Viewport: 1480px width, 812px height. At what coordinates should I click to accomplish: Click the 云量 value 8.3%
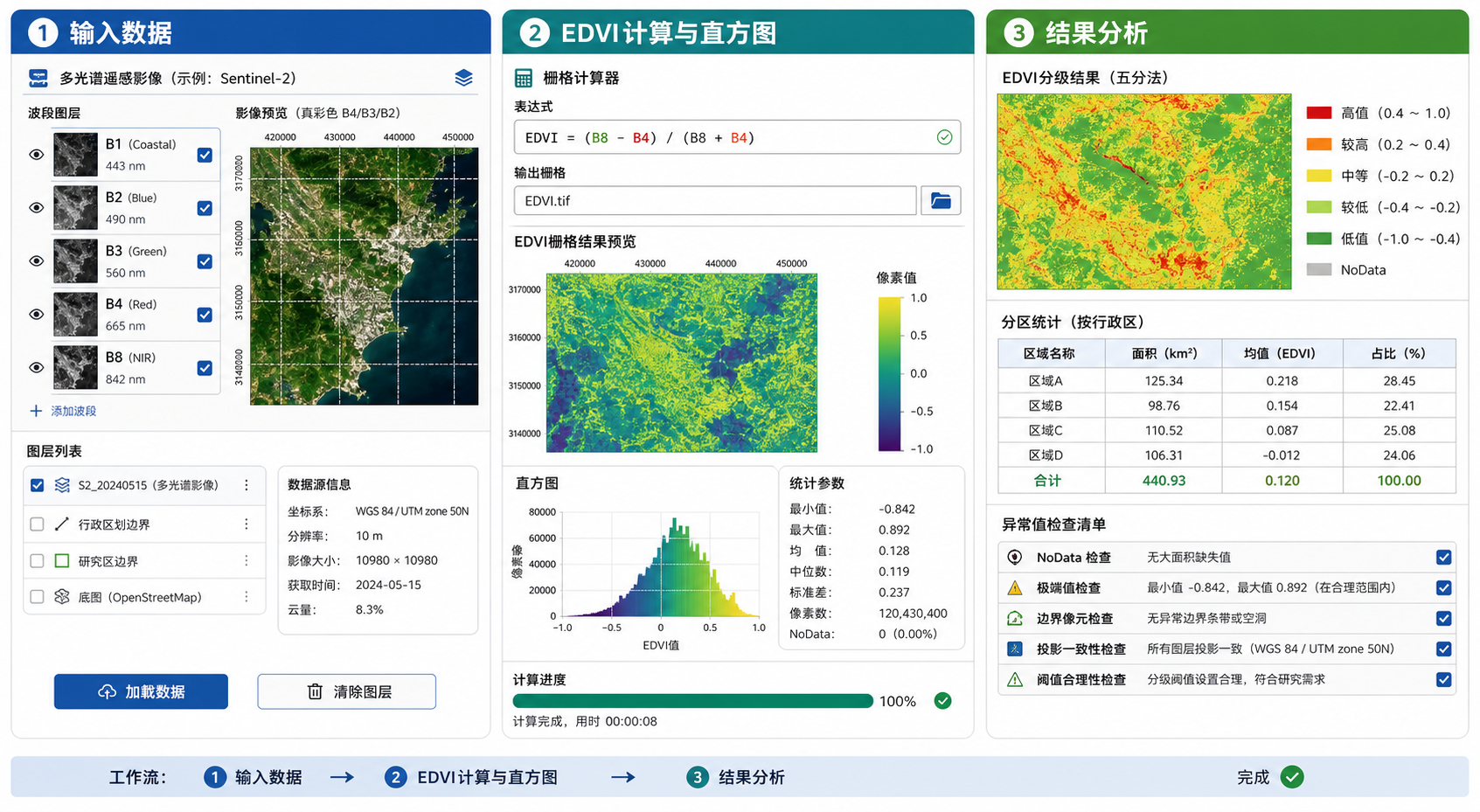369,610
